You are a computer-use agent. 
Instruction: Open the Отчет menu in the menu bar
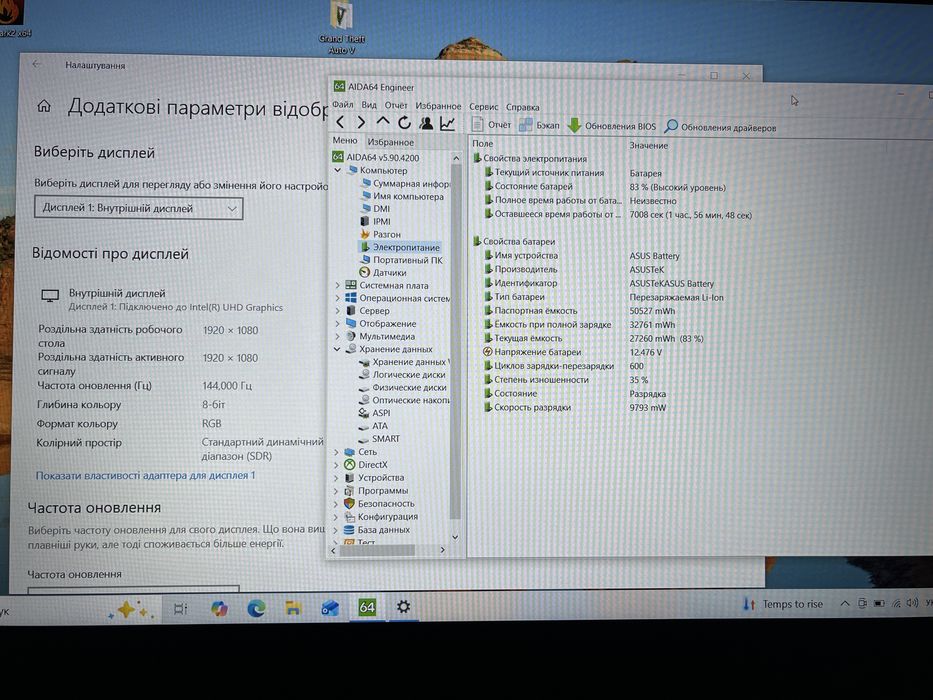[x=396, y=105]
